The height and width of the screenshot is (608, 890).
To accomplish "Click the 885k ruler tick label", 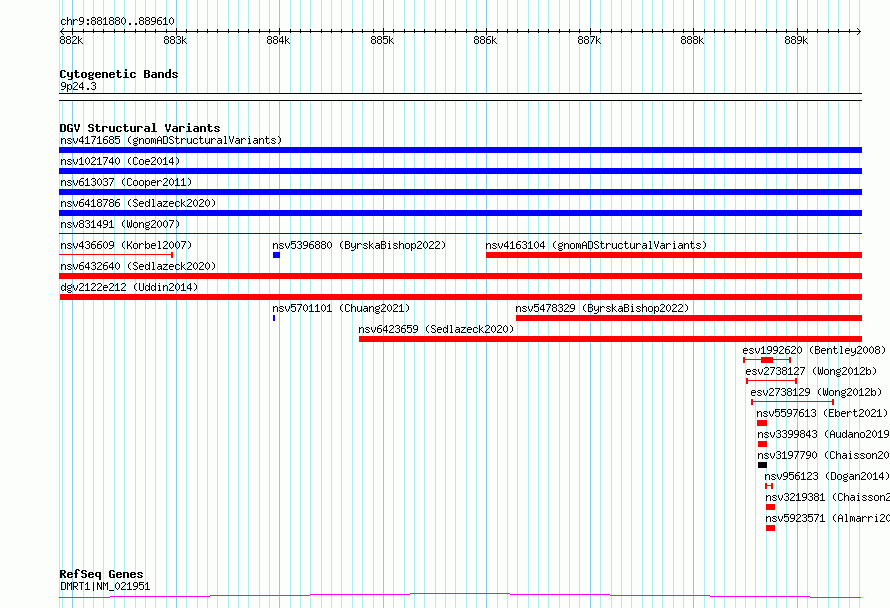I will (382, 40).
